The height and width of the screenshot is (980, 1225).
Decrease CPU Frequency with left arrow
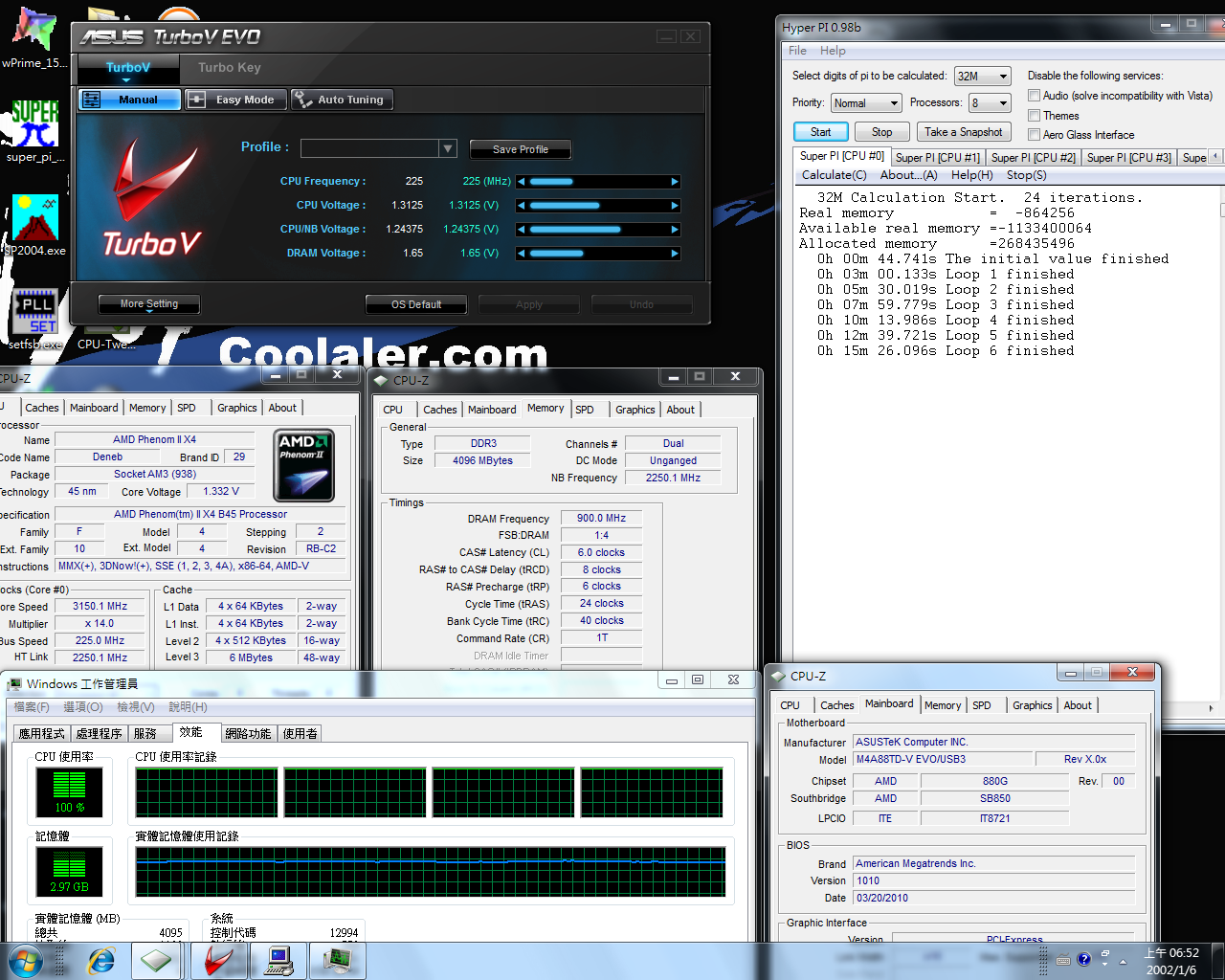click(522, 182)
